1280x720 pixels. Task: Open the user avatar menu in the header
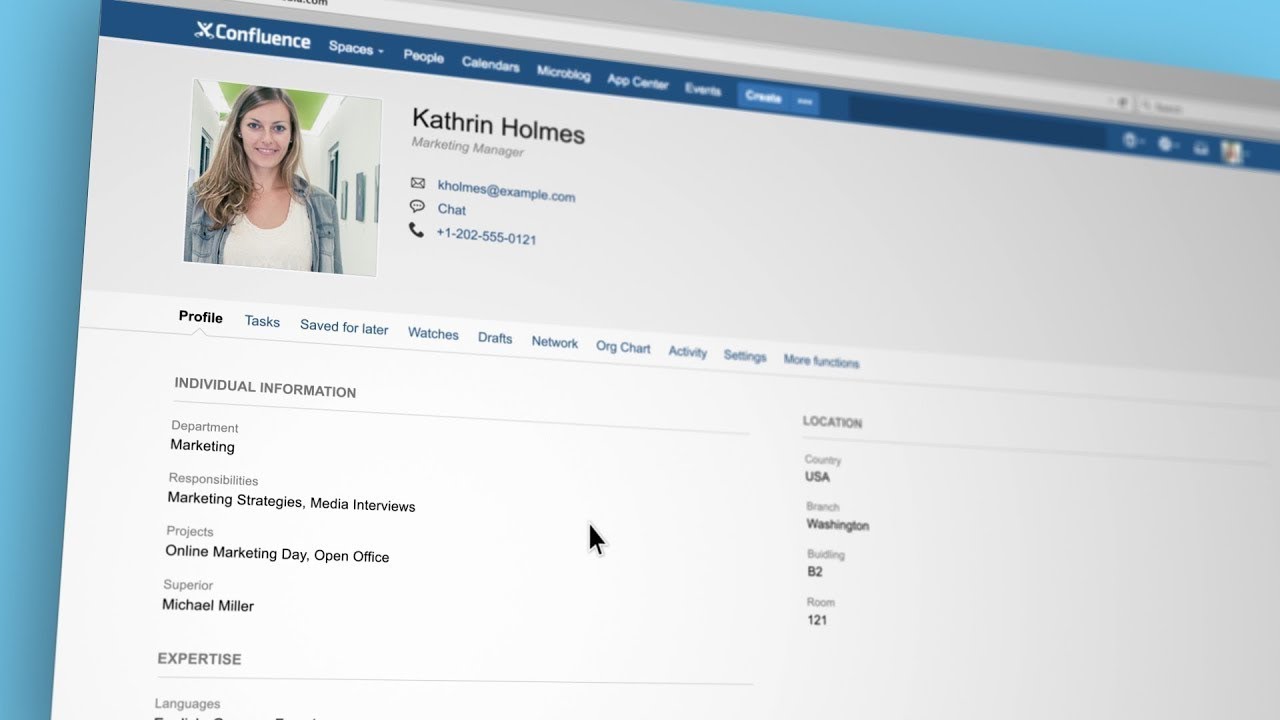click(x=1232, y=152)
